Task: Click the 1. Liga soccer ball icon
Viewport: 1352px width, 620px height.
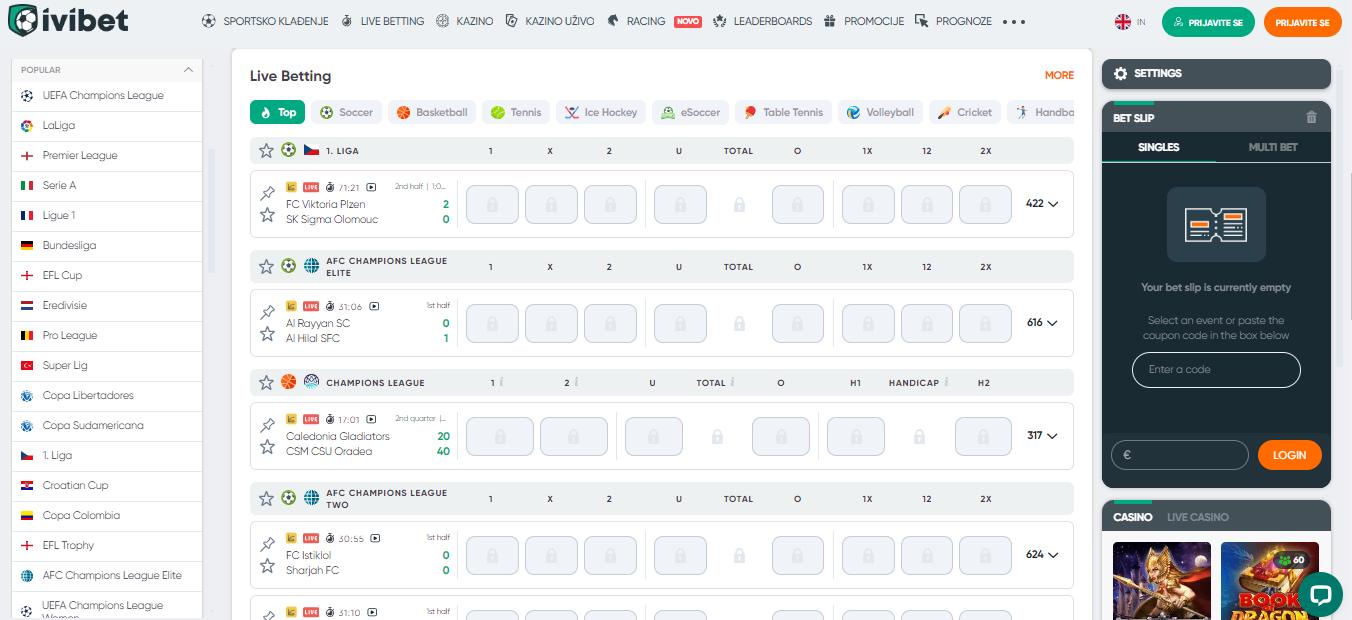Action: click(288, 150)
